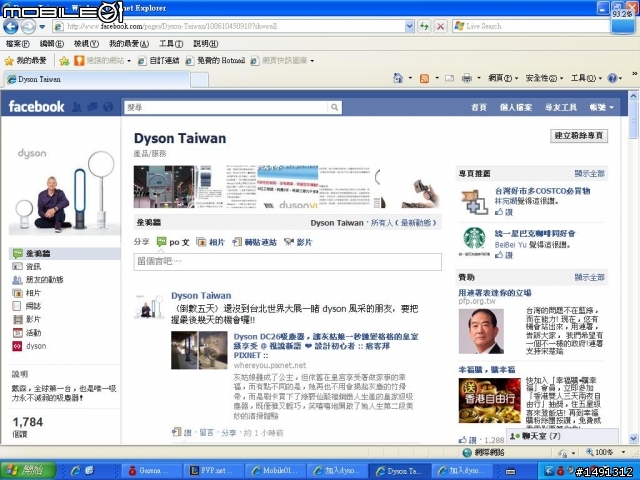Open the 網頁(P) page dropdown menu

pyautogui.click(x=503, y=78)
